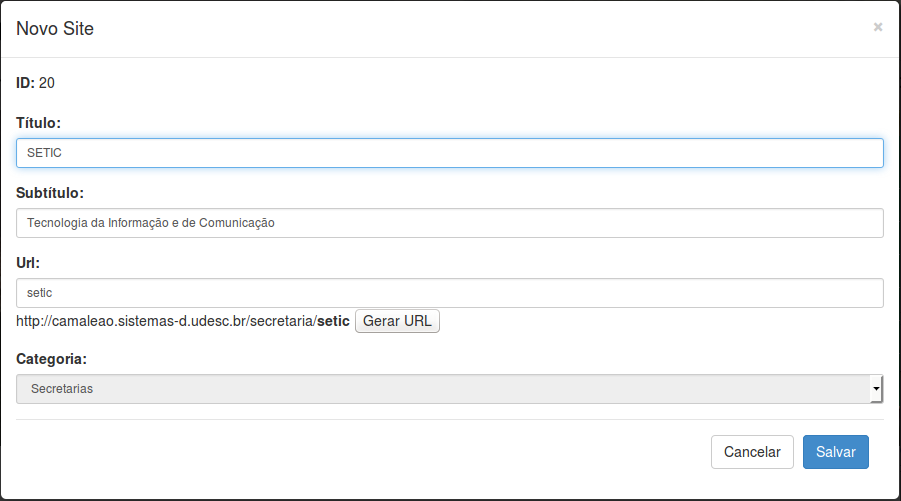The height and width of the screenshot is (501, 901).
Task: Click the Subtítulo: field label
Action: pos(50,193)
